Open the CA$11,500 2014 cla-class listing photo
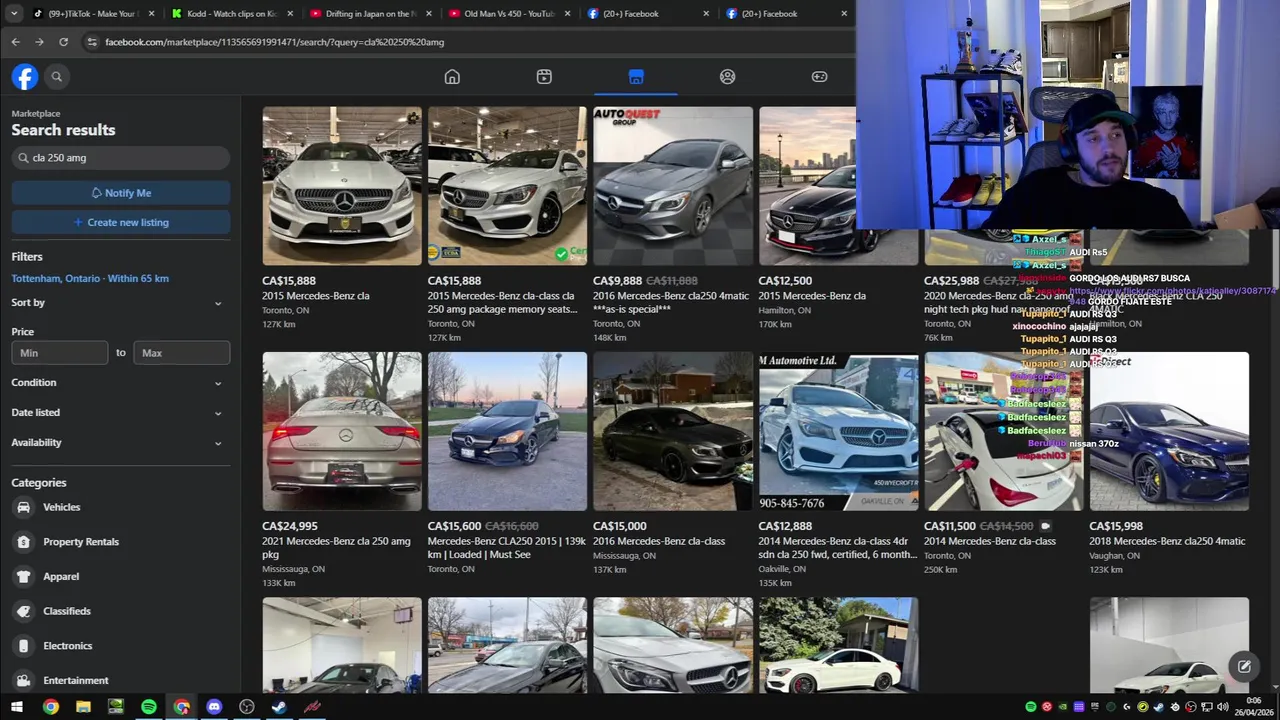The image size is (1280, 720). [x=1003, y=431]
